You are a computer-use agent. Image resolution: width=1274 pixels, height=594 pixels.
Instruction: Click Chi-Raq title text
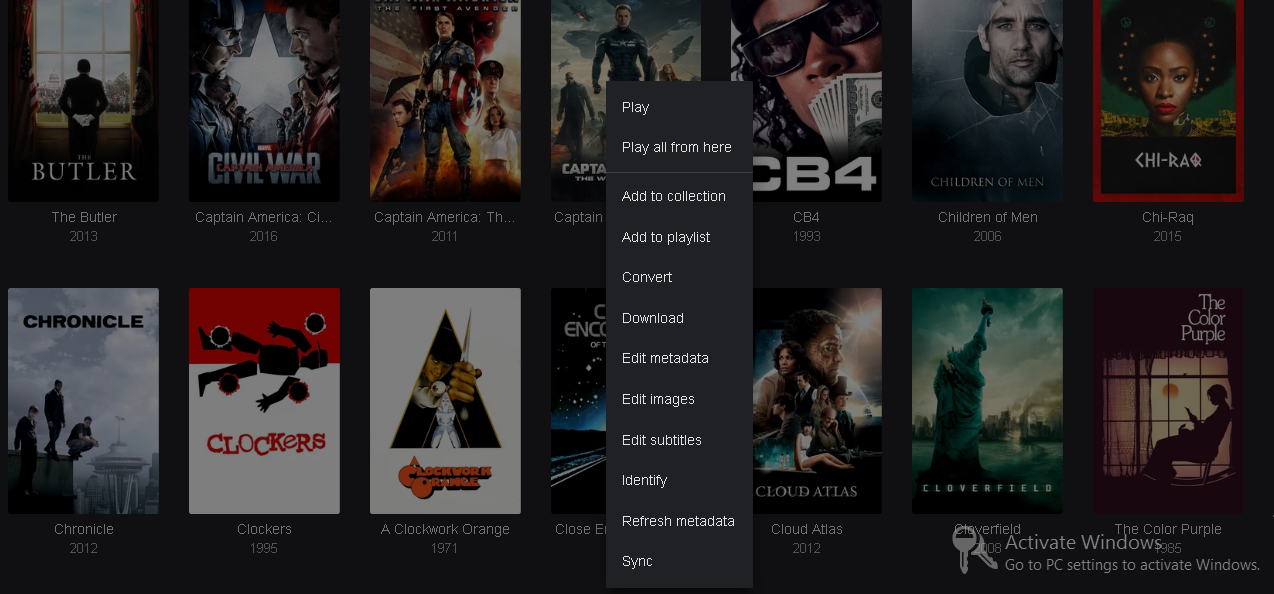coord(1168,217)
